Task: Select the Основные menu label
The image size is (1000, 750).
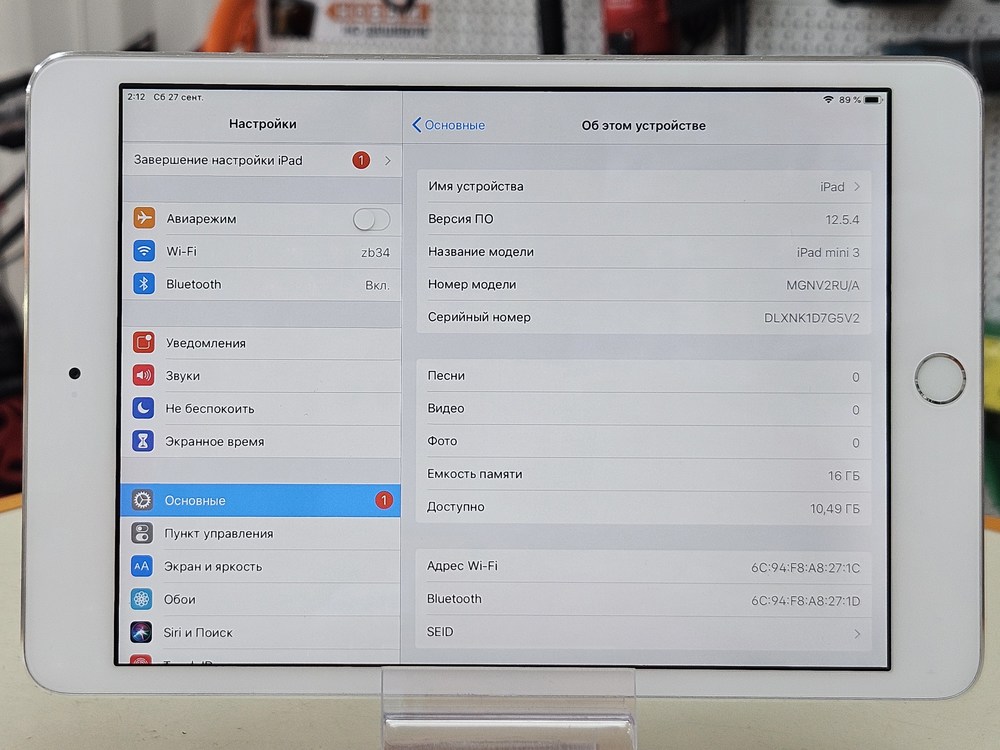Action: pyautogui.click(x=195, y=501)
